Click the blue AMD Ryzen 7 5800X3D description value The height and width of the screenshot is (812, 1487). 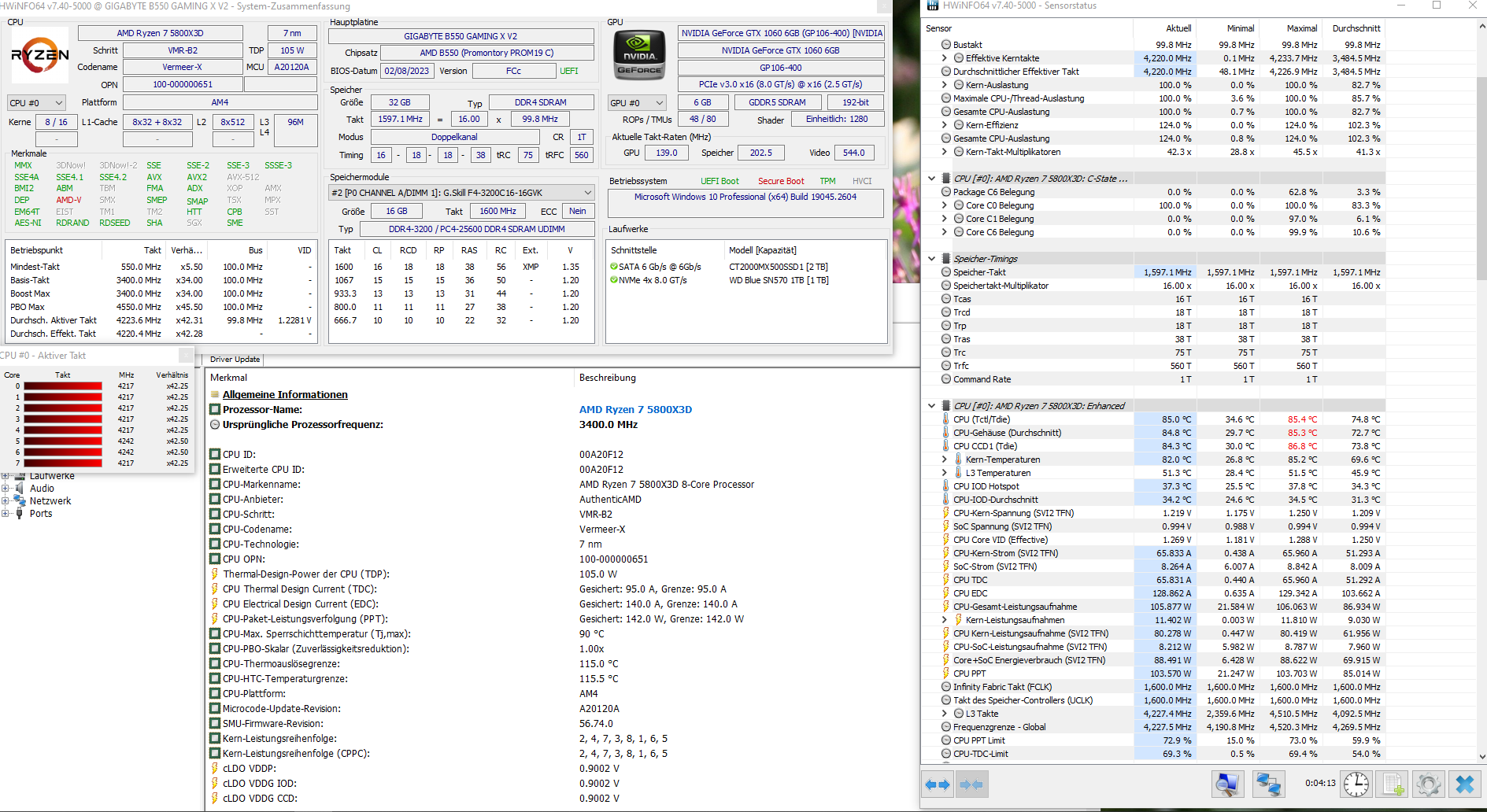[x=635, y=409]
